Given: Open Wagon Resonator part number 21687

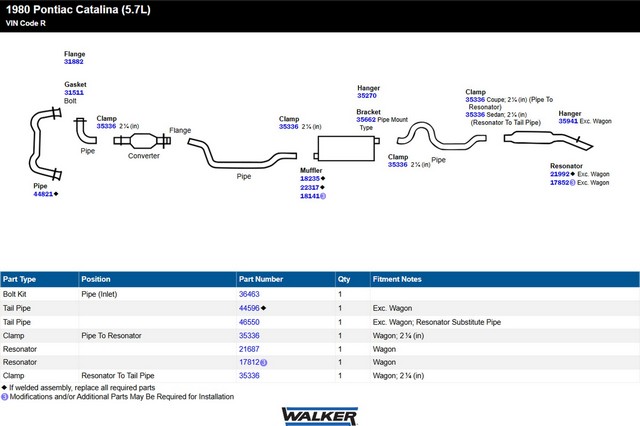Looking at the screenshot, I should 249,349.
